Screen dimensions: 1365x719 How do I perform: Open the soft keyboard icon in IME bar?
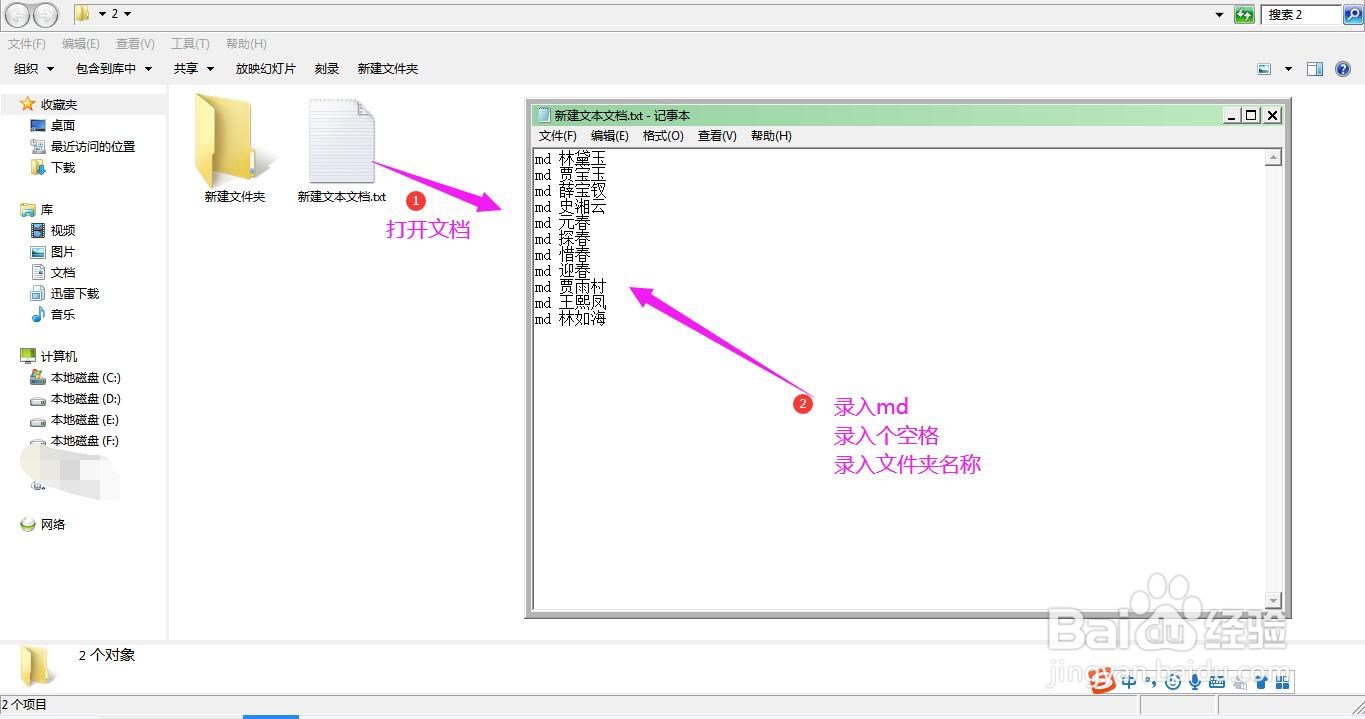tap(1216, 682)
